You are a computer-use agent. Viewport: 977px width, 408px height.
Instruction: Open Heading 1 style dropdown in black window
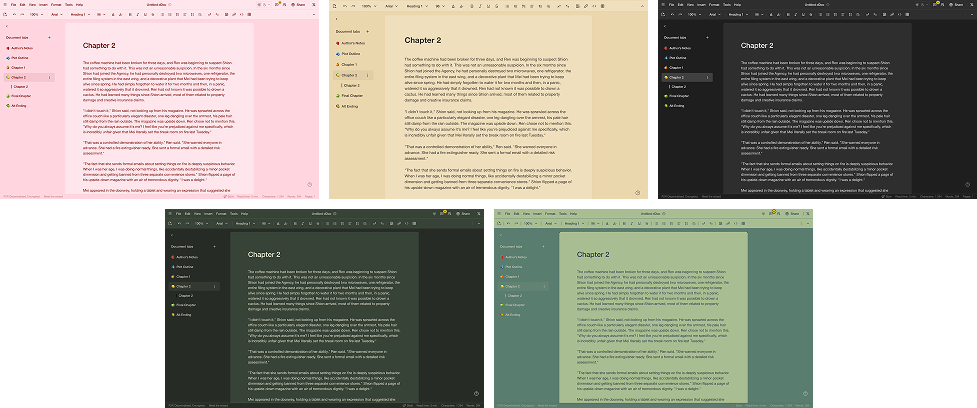pyautogui.click(x=740, y=14)
